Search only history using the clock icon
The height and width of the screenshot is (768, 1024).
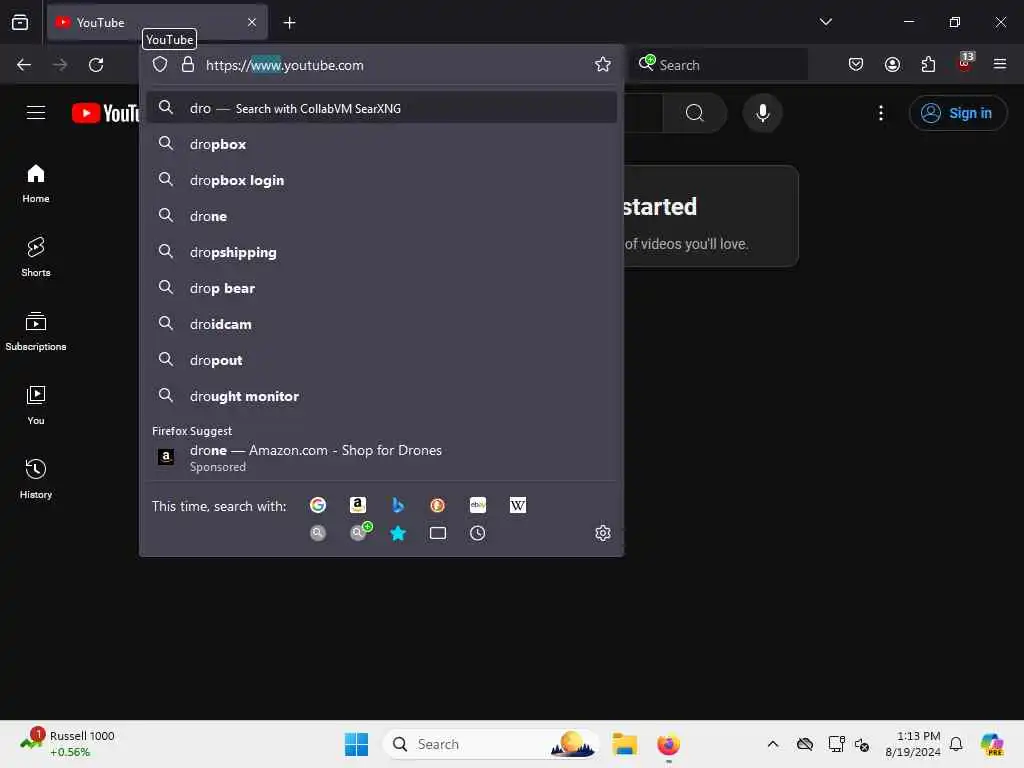477,534
